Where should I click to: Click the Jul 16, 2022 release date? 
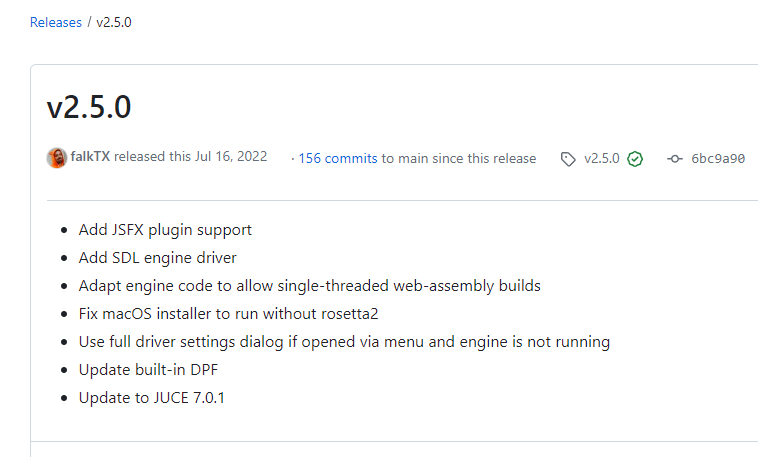(232, 158)
